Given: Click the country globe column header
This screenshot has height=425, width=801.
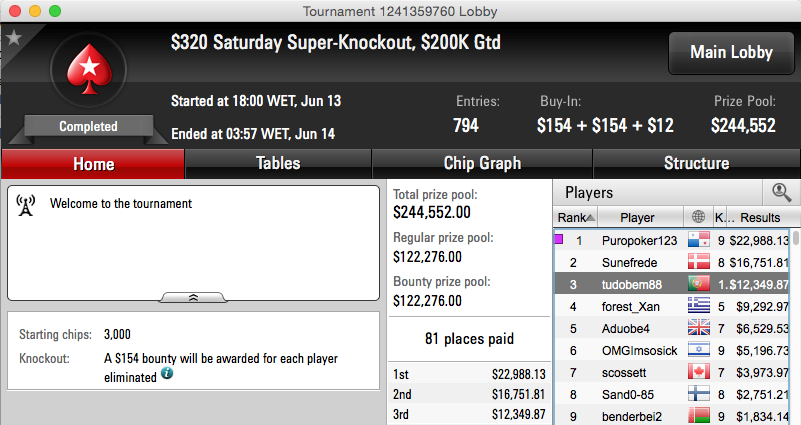Looking at the screenshot, I should pos(698,217).
